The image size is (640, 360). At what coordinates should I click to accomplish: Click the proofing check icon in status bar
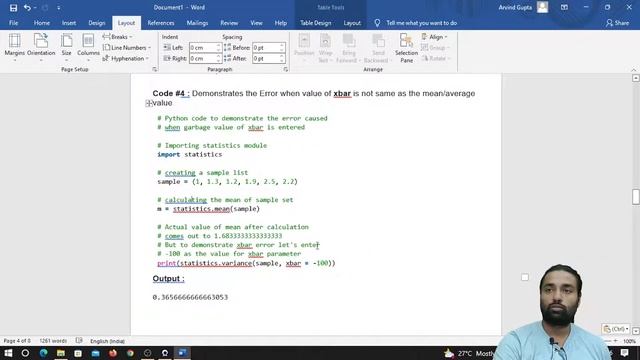click(x=79, y=340)
